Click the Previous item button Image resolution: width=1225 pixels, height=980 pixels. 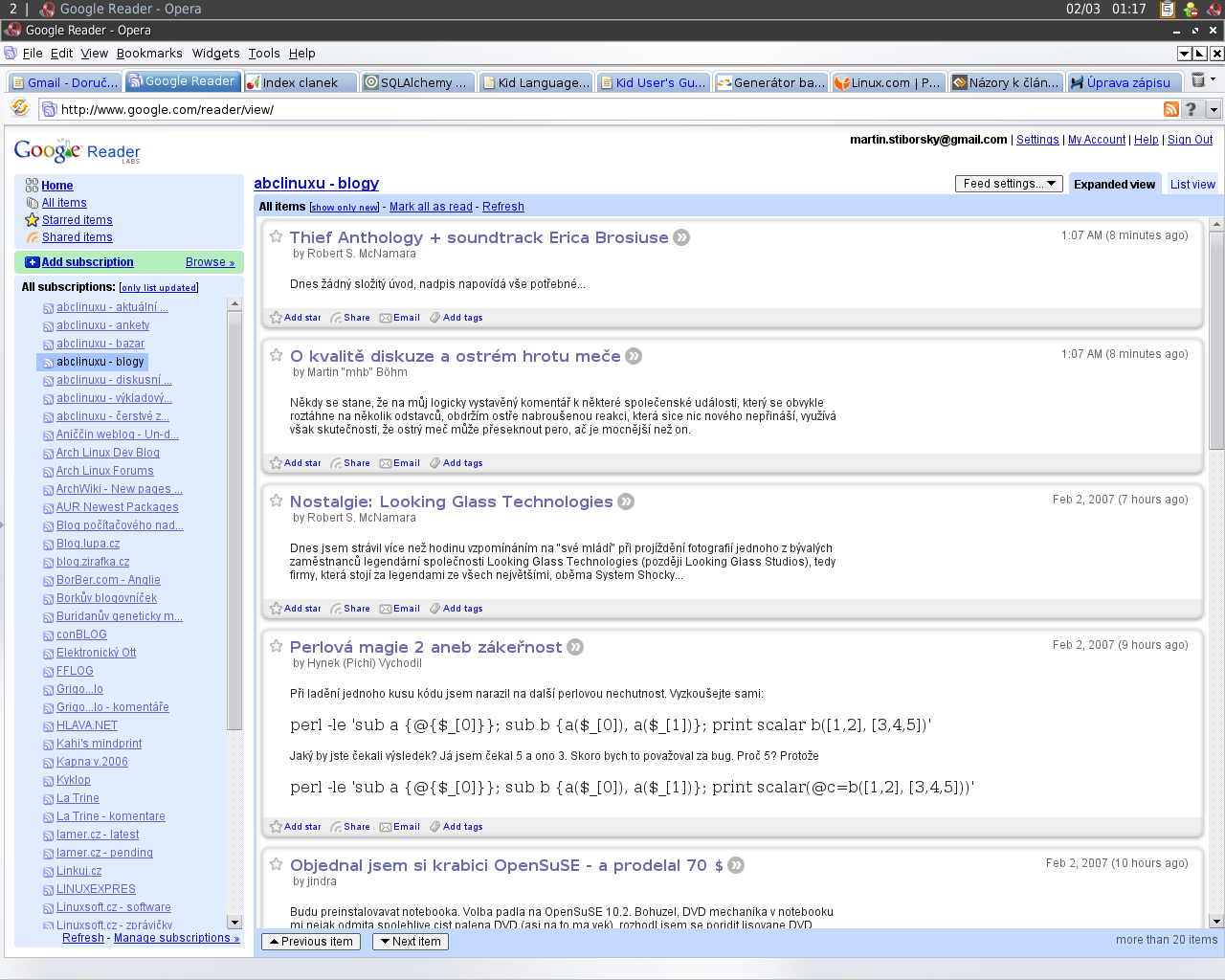pyautogui.click(x=311, y=942)
